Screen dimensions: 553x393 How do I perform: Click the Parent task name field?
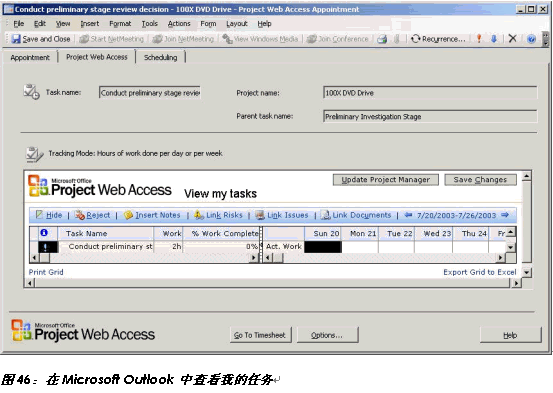(x=430, y=116)
